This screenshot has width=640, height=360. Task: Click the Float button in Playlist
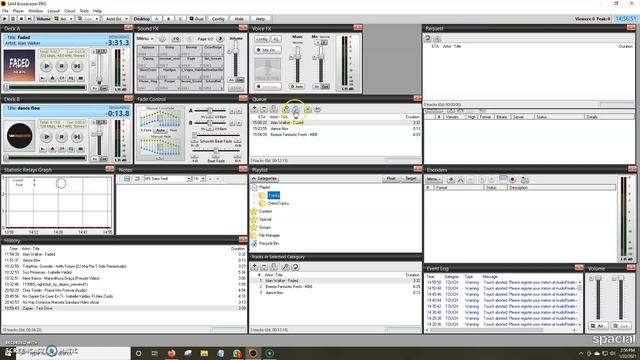[x=391, y=179]
